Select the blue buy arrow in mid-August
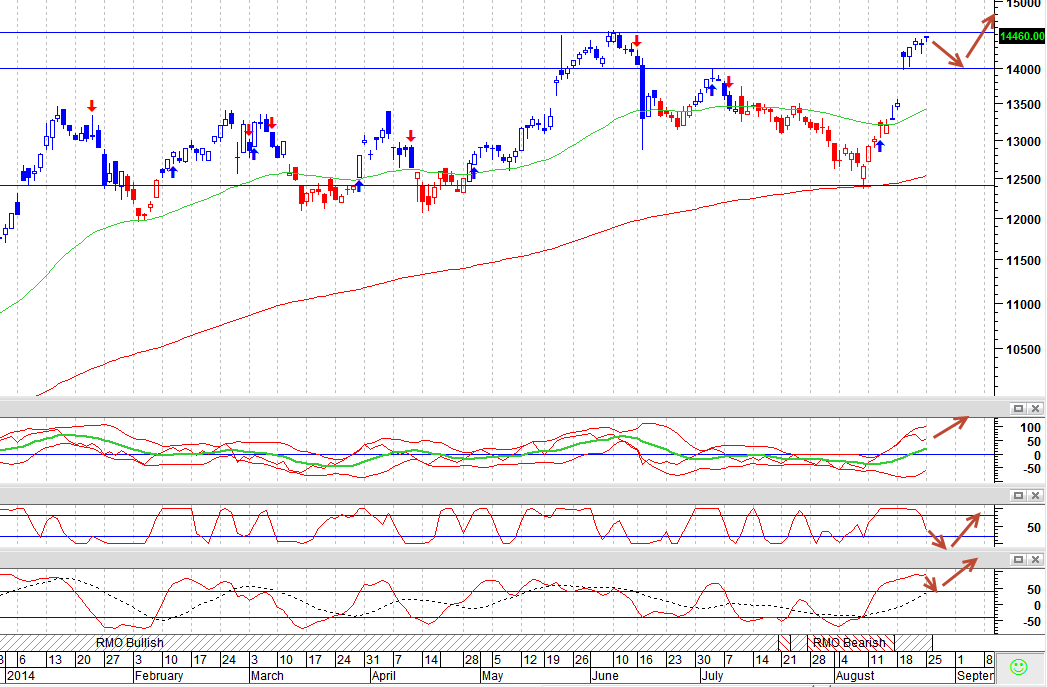Viewport: 1047px width, 687px height. click(x=880, y=146)
